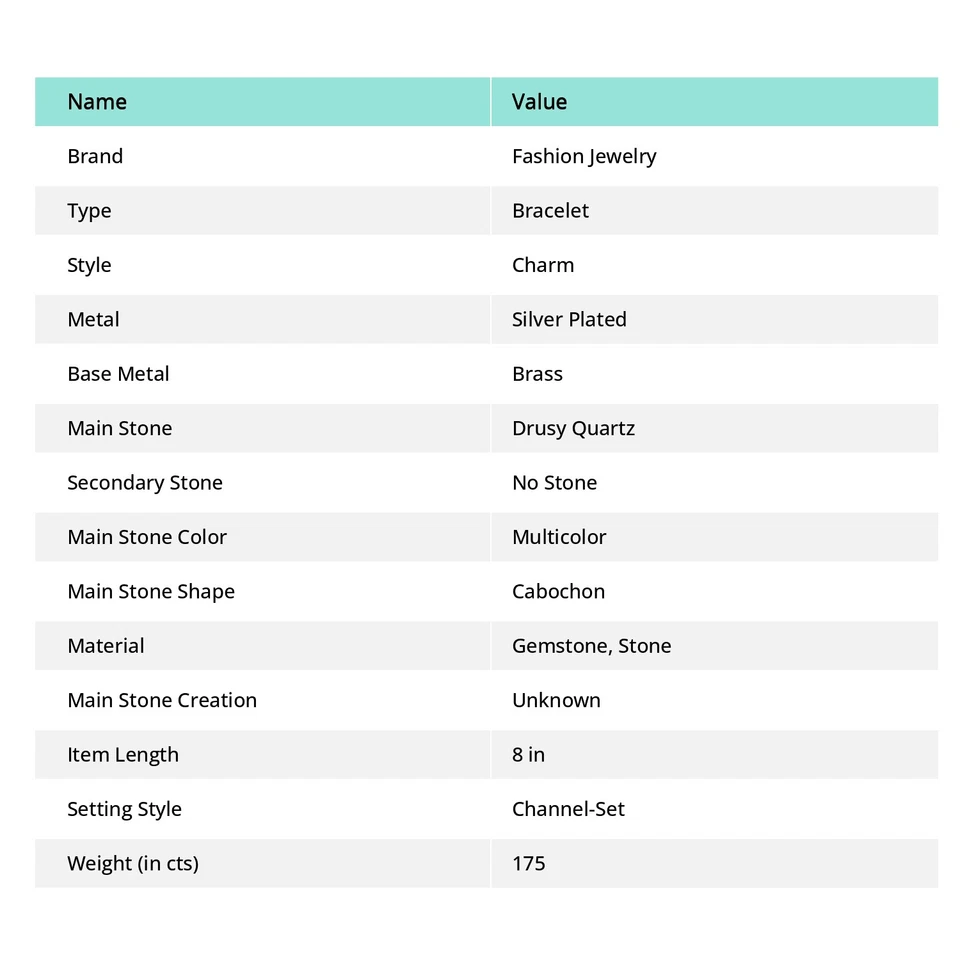Select the Gemstone, Stone material value
This screenshot has width=960, height=960.
pos(591,646)
